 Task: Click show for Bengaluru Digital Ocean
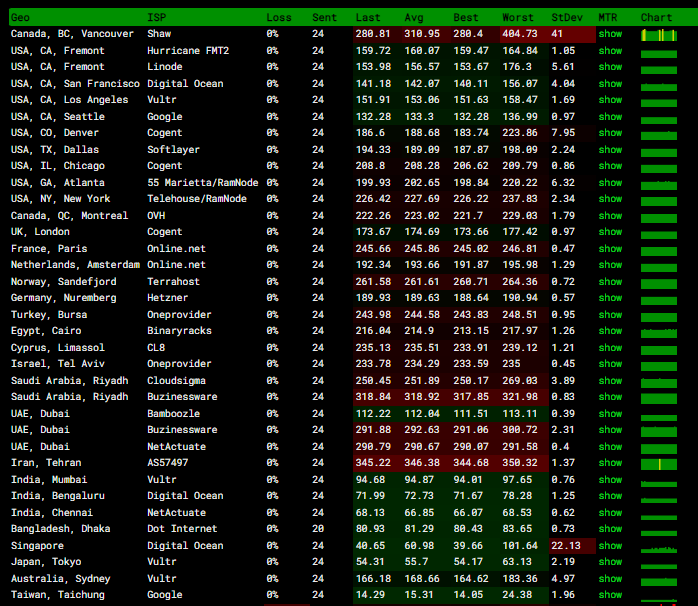coord(610,495)
